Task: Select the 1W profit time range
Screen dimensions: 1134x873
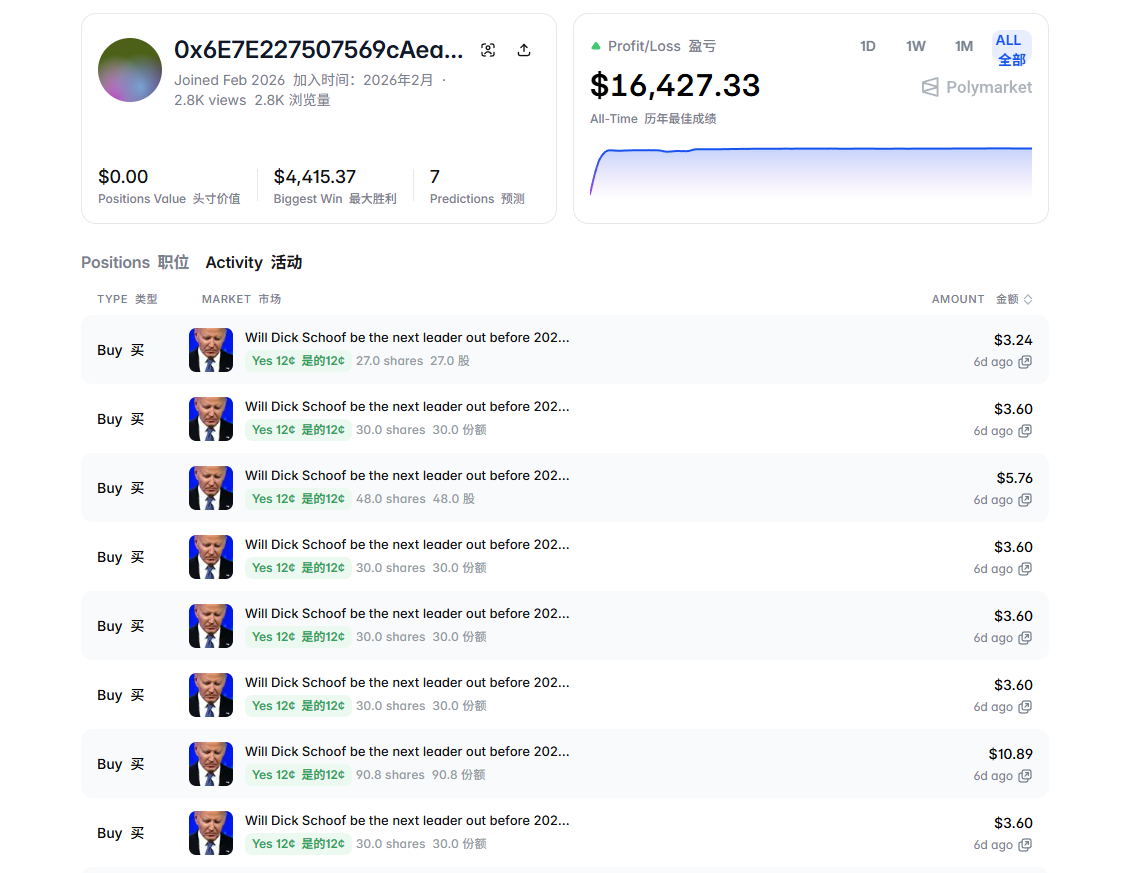Action: [x=915, y=46]
